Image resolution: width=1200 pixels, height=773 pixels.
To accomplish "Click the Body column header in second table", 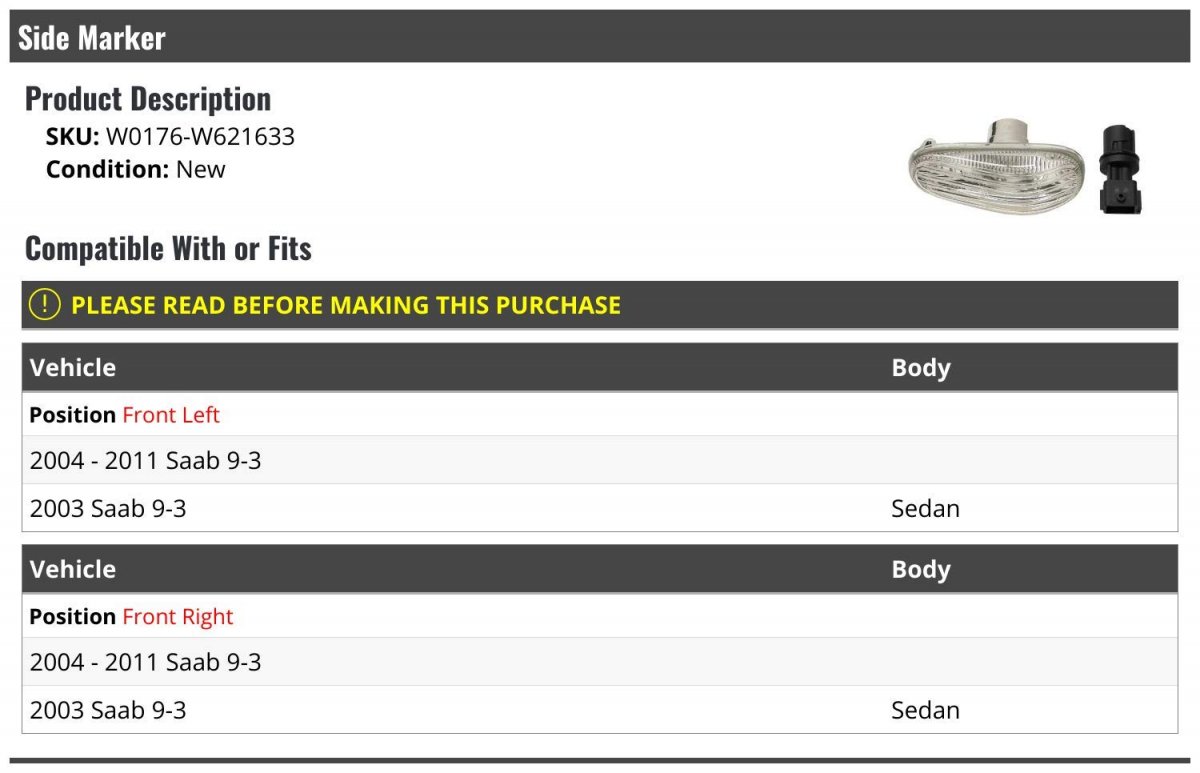I will tap(921, 569).
